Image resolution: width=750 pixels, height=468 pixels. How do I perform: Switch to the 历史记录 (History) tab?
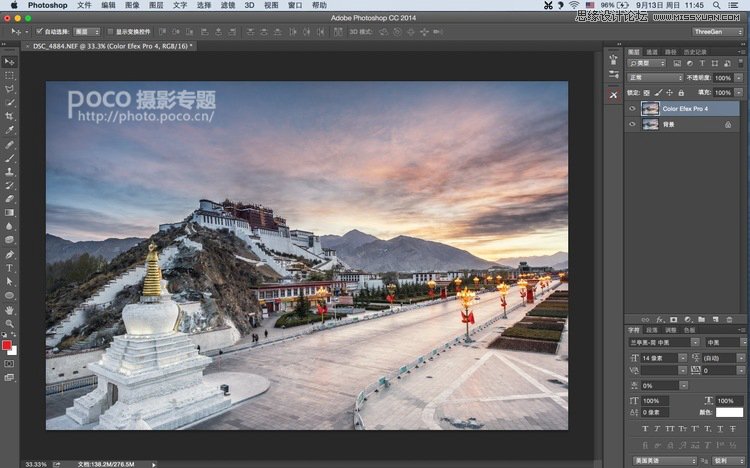click(695, 52)
